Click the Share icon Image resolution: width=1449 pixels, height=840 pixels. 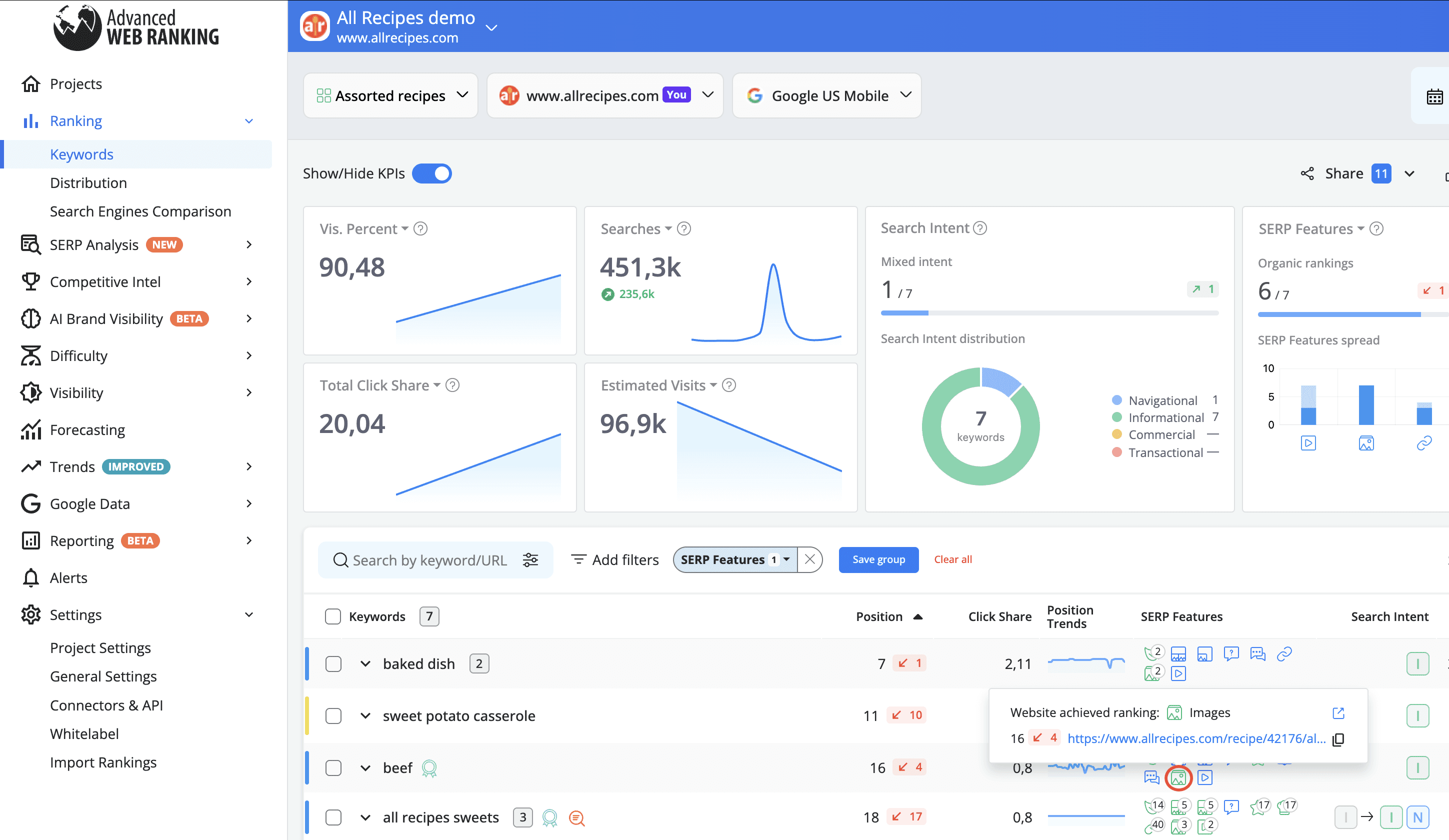tap(1307, 173)
